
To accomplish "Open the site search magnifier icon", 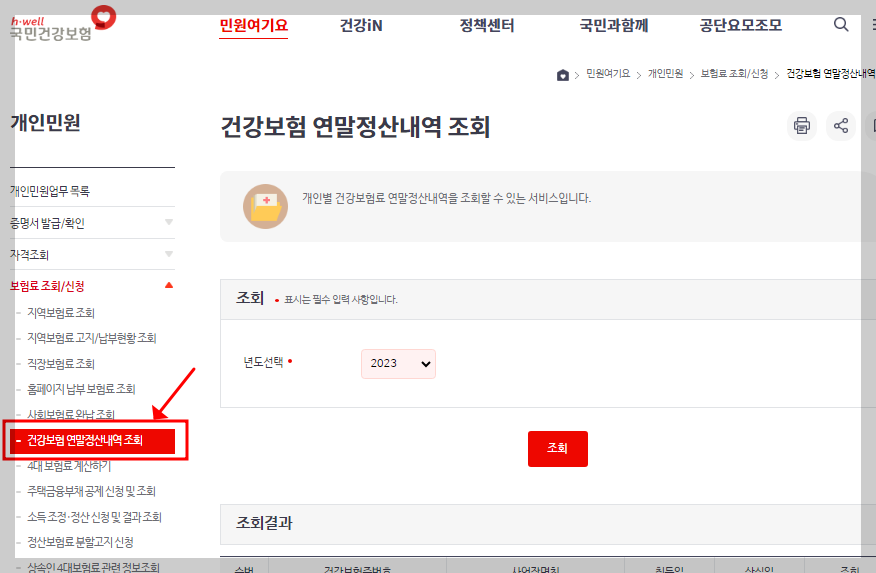I will click(x=841, y=25).
